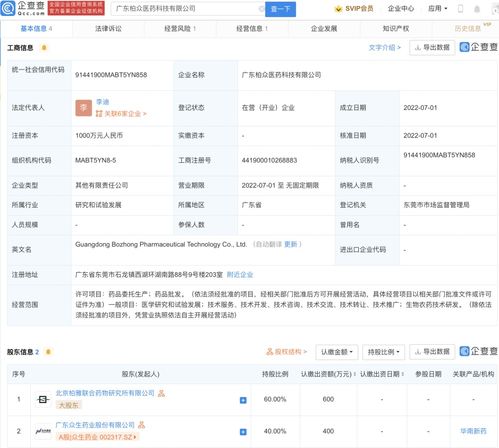Image resolution: width=499 pixels, height=448 pixels.
Task: Select credit code 91441900MABT5YN858 in 统一社会信用代码 row
Action: [x=111, y=75]
